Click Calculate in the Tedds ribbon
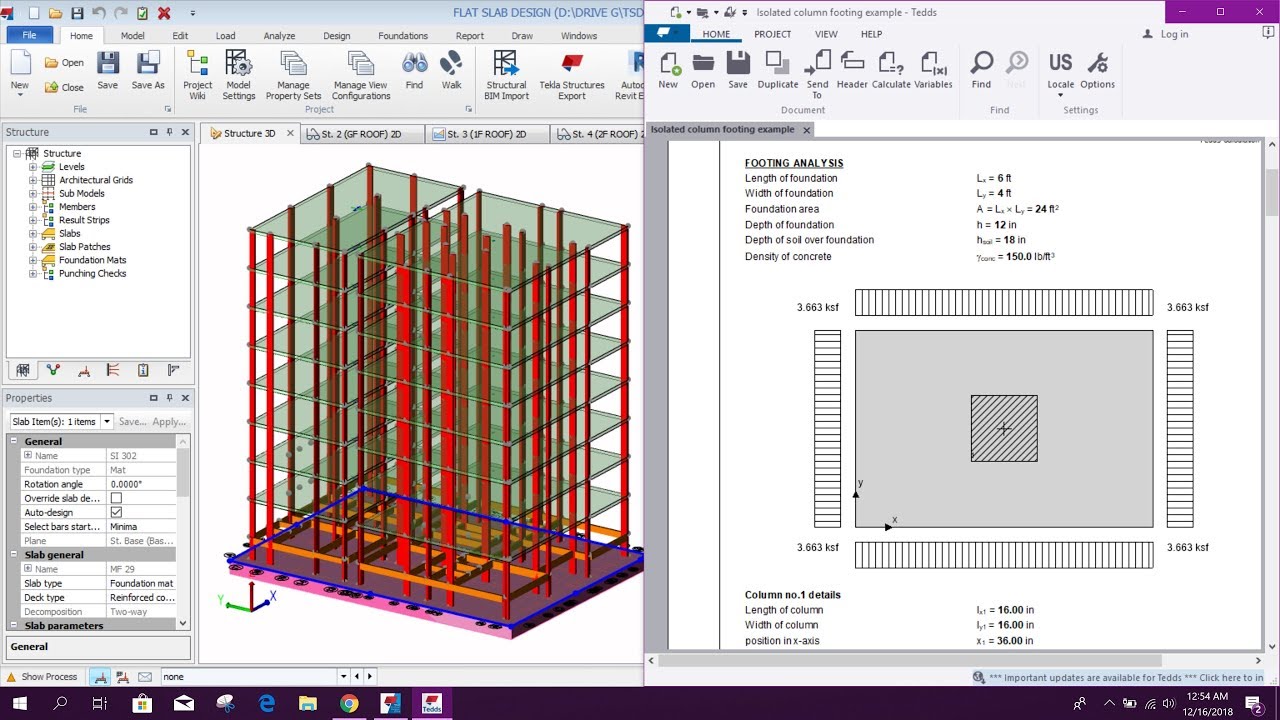This screenshot has height=720, width=1280. point(891,70)
